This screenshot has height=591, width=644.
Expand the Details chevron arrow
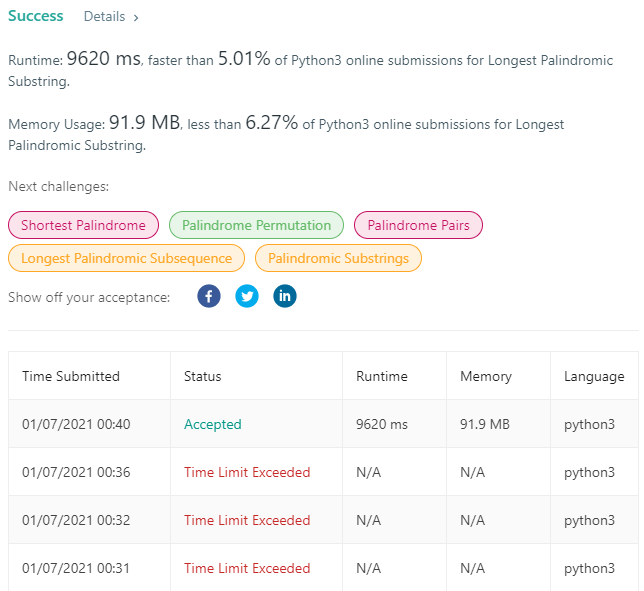click(136, 18)
